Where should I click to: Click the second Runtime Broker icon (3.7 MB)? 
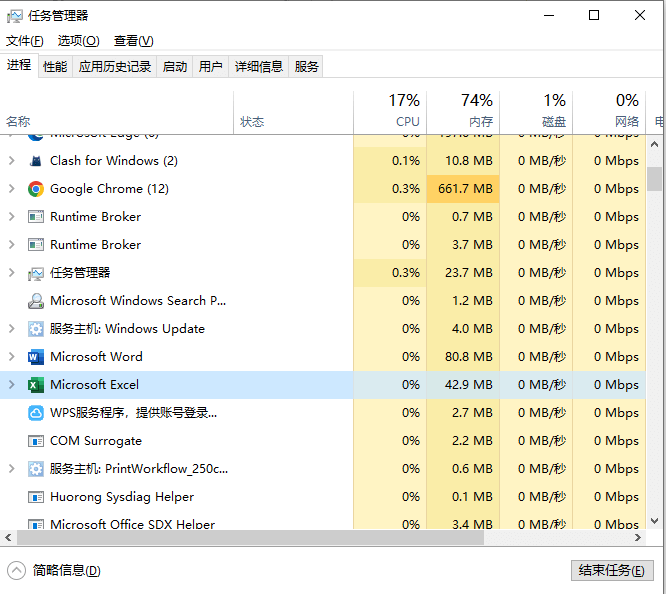(36, 245)
